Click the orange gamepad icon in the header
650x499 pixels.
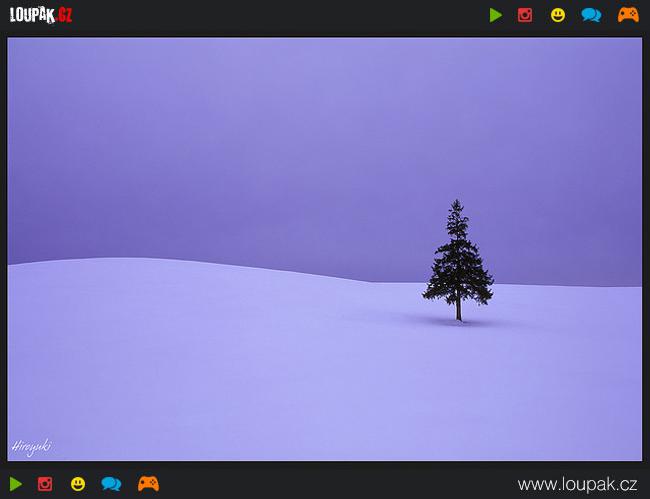tap(628, 15)
